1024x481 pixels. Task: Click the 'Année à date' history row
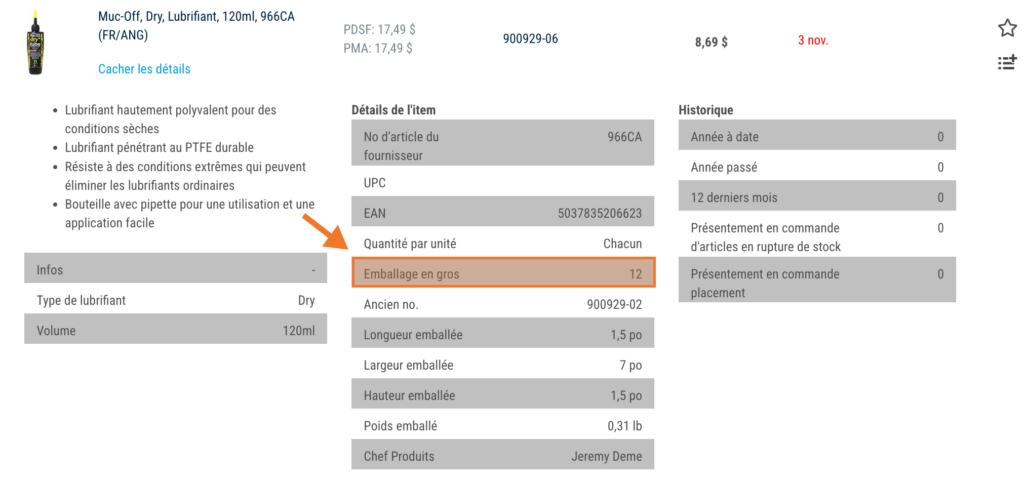(x=816, y=137)
